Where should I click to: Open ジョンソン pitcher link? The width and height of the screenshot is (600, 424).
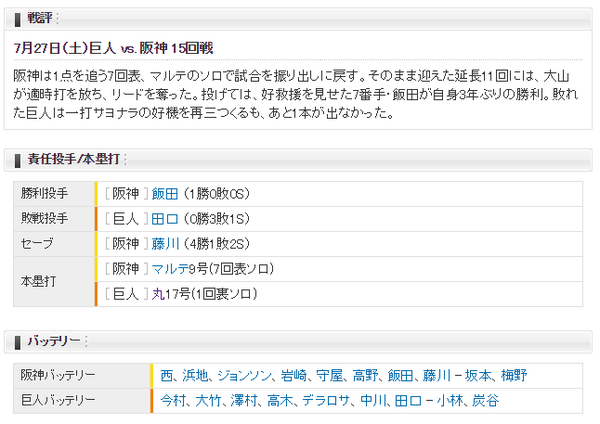pyautogui.click(x=245, y=375)
